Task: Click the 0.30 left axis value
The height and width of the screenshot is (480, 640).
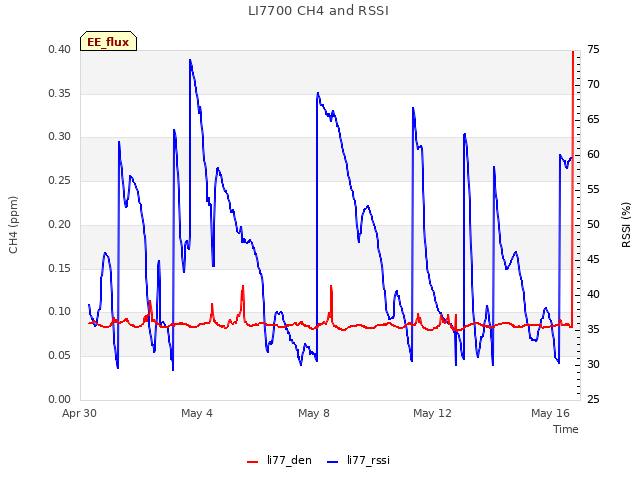Action: (60, 137)
